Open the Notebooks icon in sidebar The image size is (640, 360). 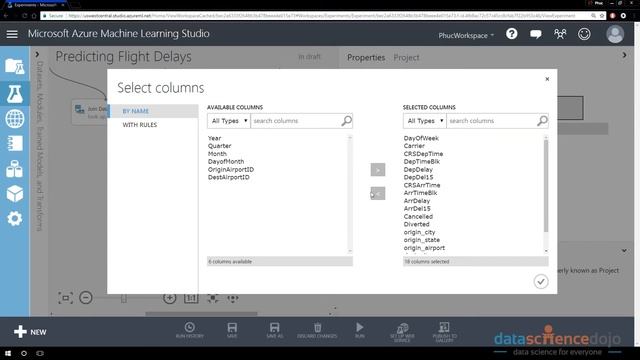click(x=15, y=144)
